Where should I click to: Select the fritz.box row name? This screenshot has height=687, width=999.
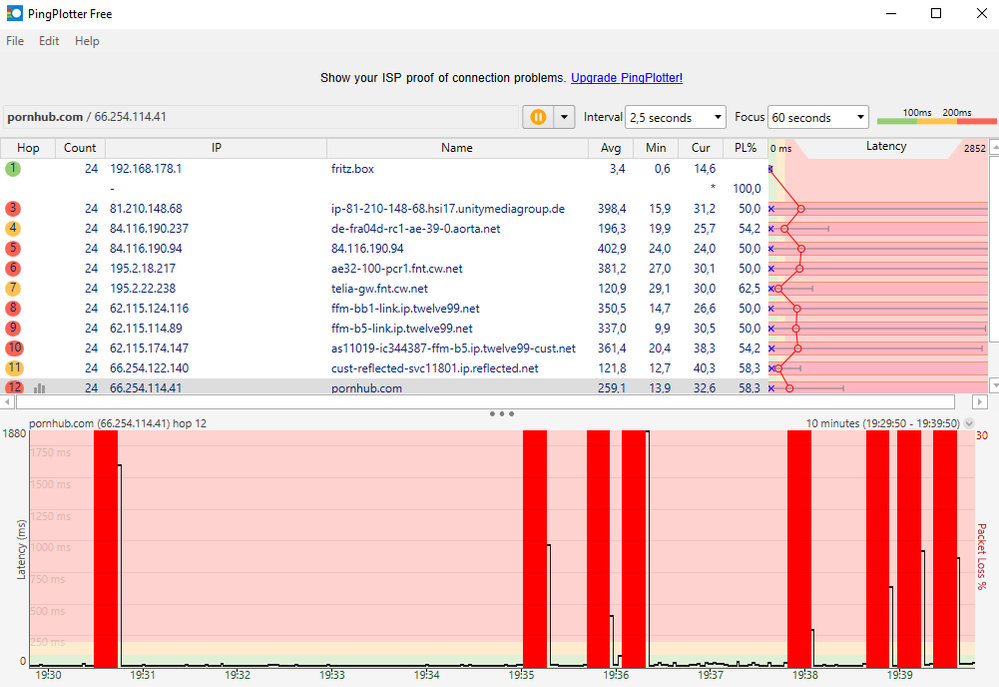coord(352,169)
